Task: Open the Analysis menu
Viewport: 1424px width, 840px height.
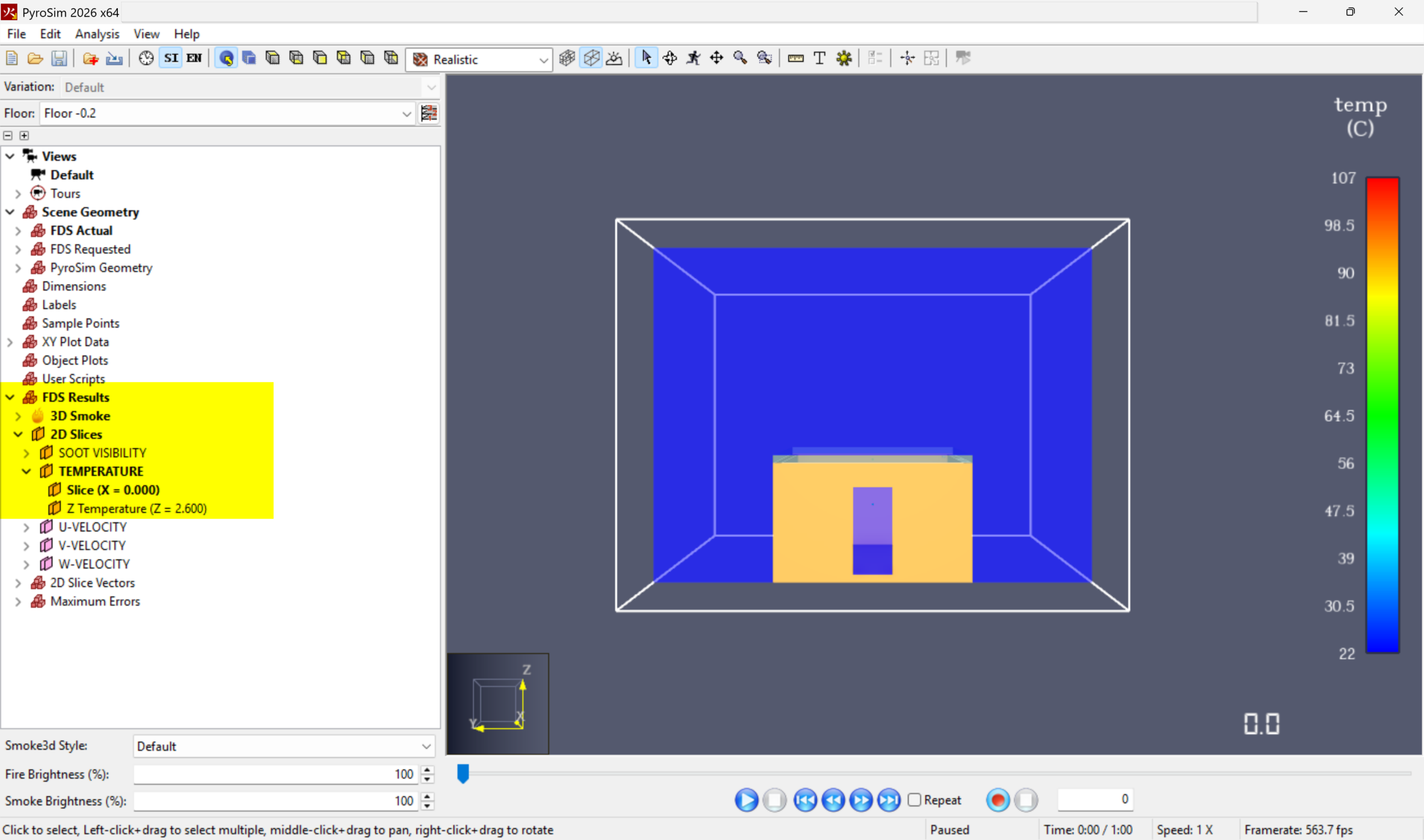Action: (97, 34)
